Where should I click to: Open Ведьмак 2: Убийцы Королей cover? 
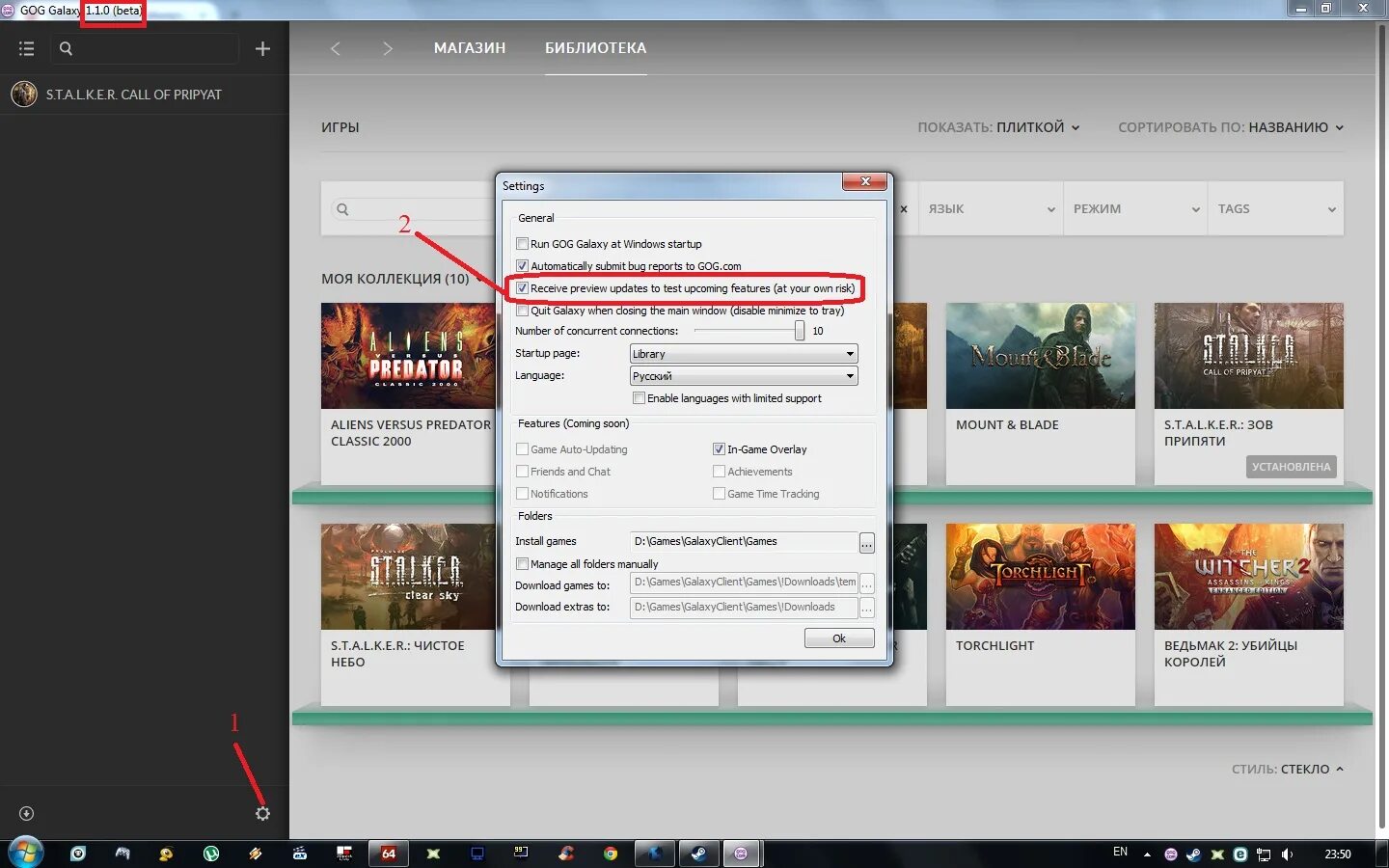click(1249, 577)
